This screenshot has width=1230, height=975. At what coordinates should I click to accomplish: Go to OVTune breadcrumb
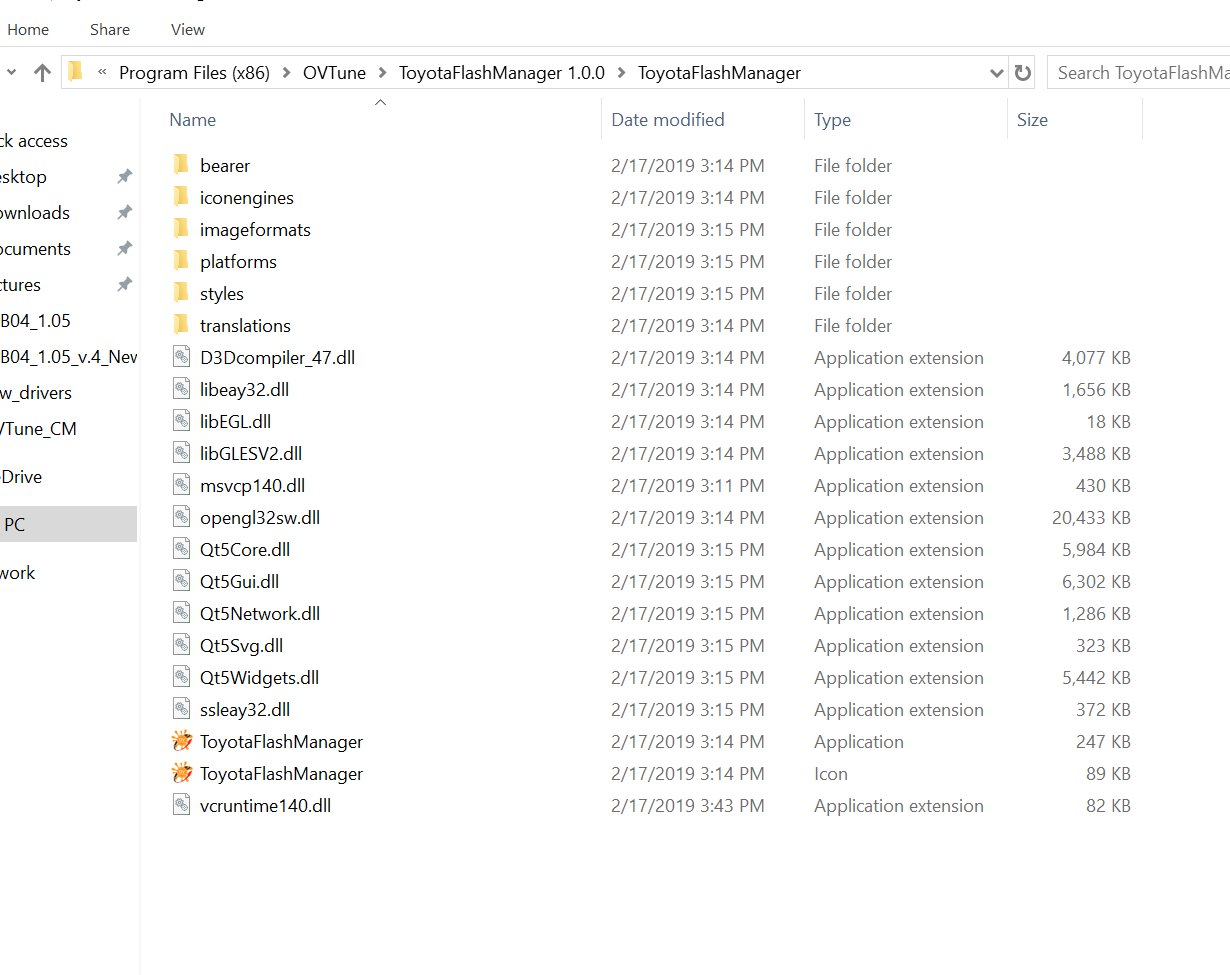332,72
